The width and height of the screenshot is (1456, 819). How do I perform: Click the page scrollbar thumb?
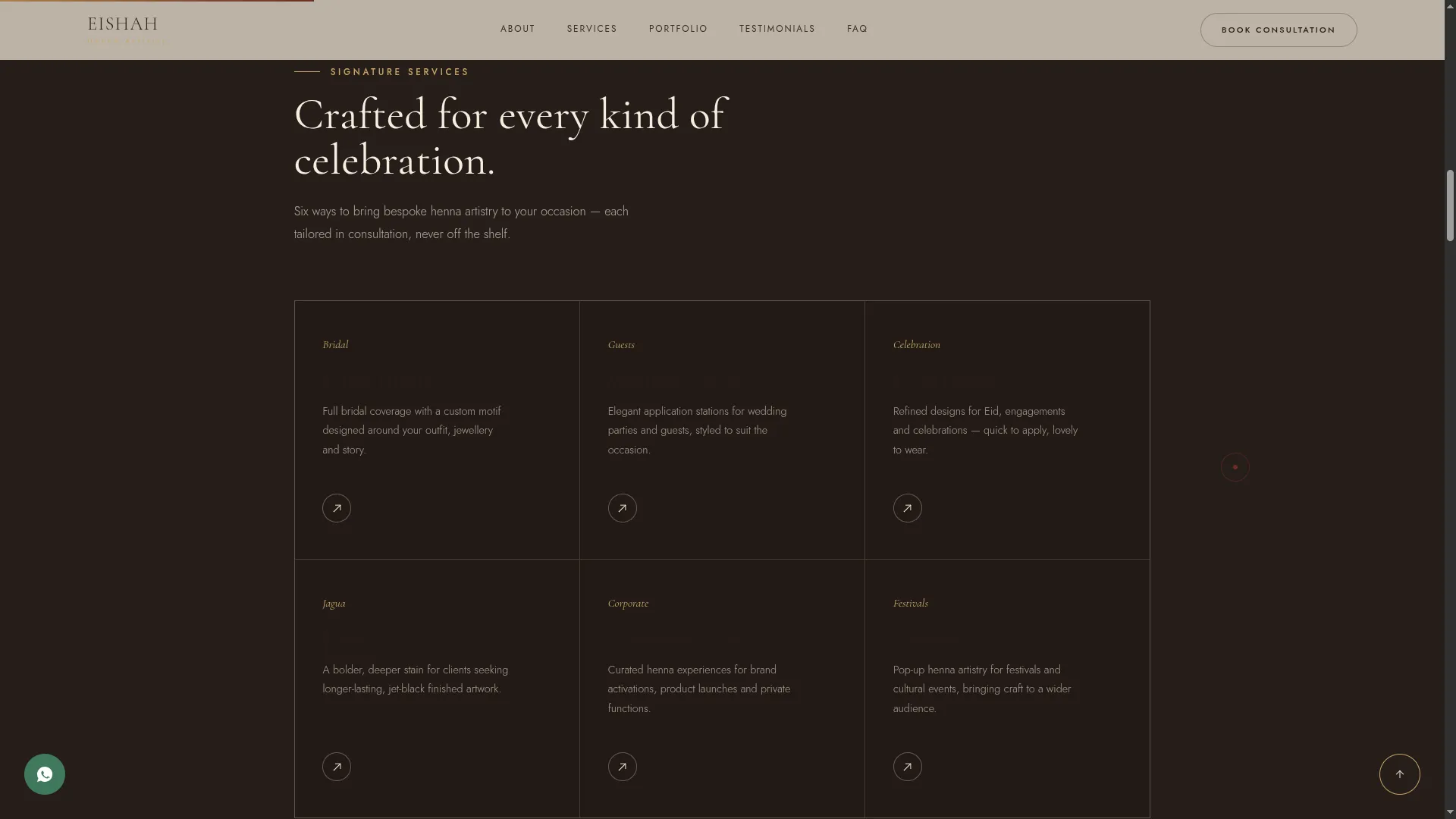click(x=1450, y=206)
